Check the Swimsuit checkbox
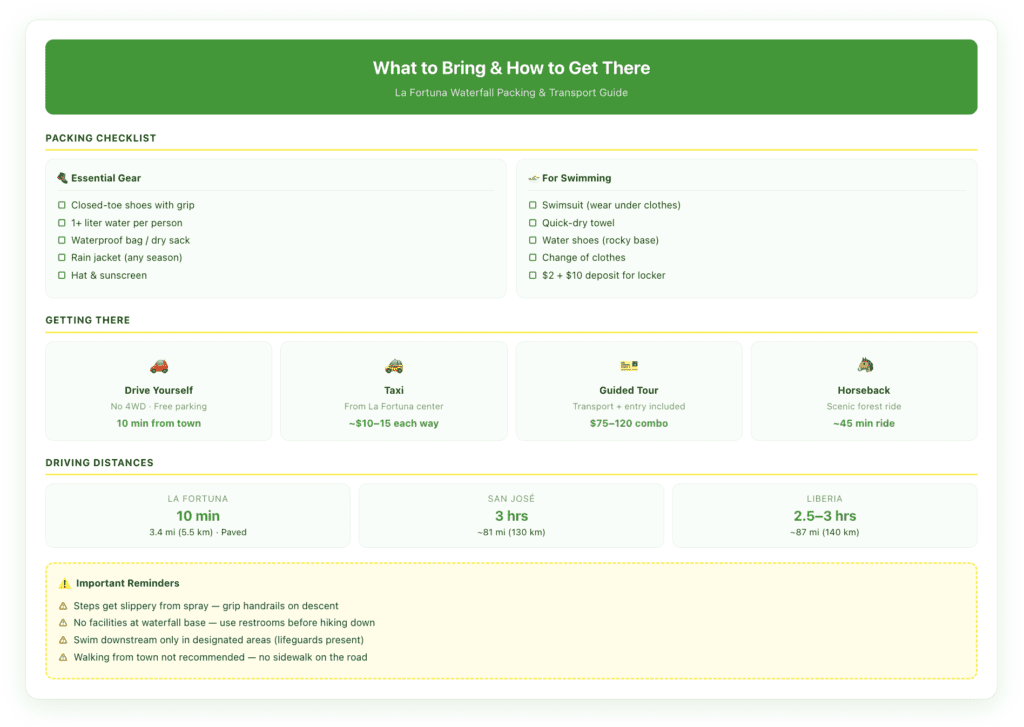The image size is (1024, 727). coord(531,205)
